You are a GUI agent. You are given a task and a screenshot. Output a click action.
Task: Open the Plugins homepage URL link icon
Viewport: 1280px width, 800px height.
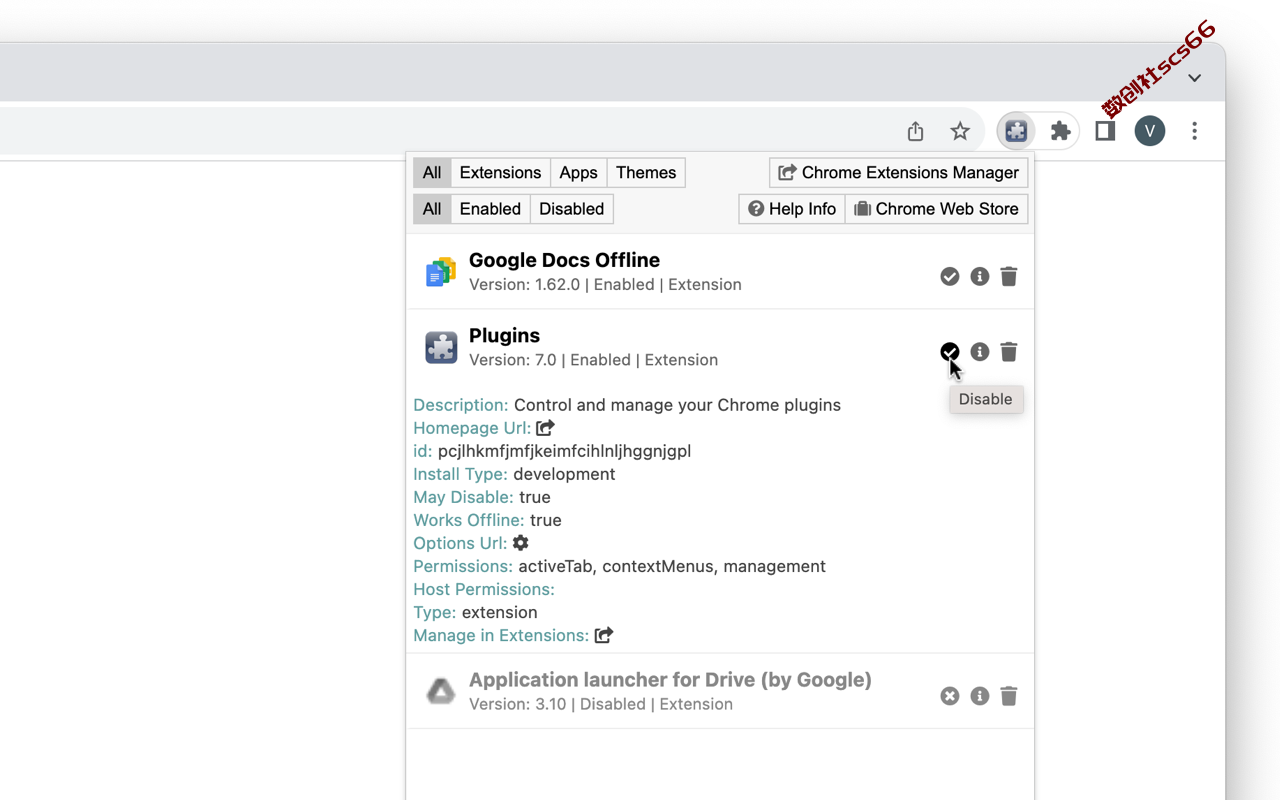tap(546, 428)
